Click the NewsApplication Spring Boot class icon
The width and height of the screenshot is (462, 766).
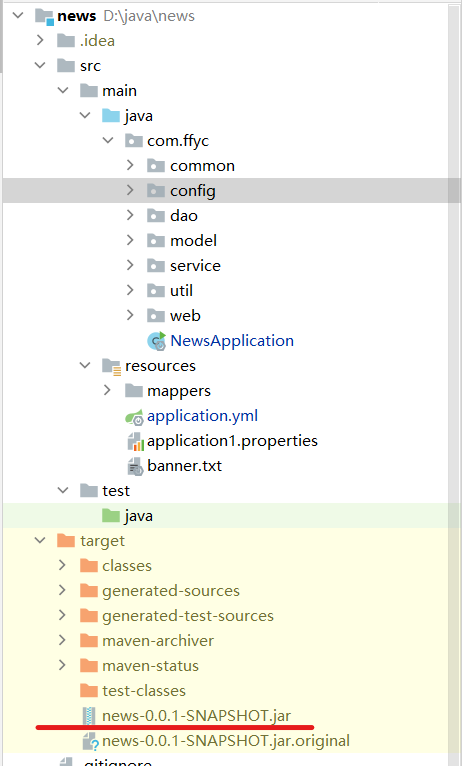click(x=157, y=341)
